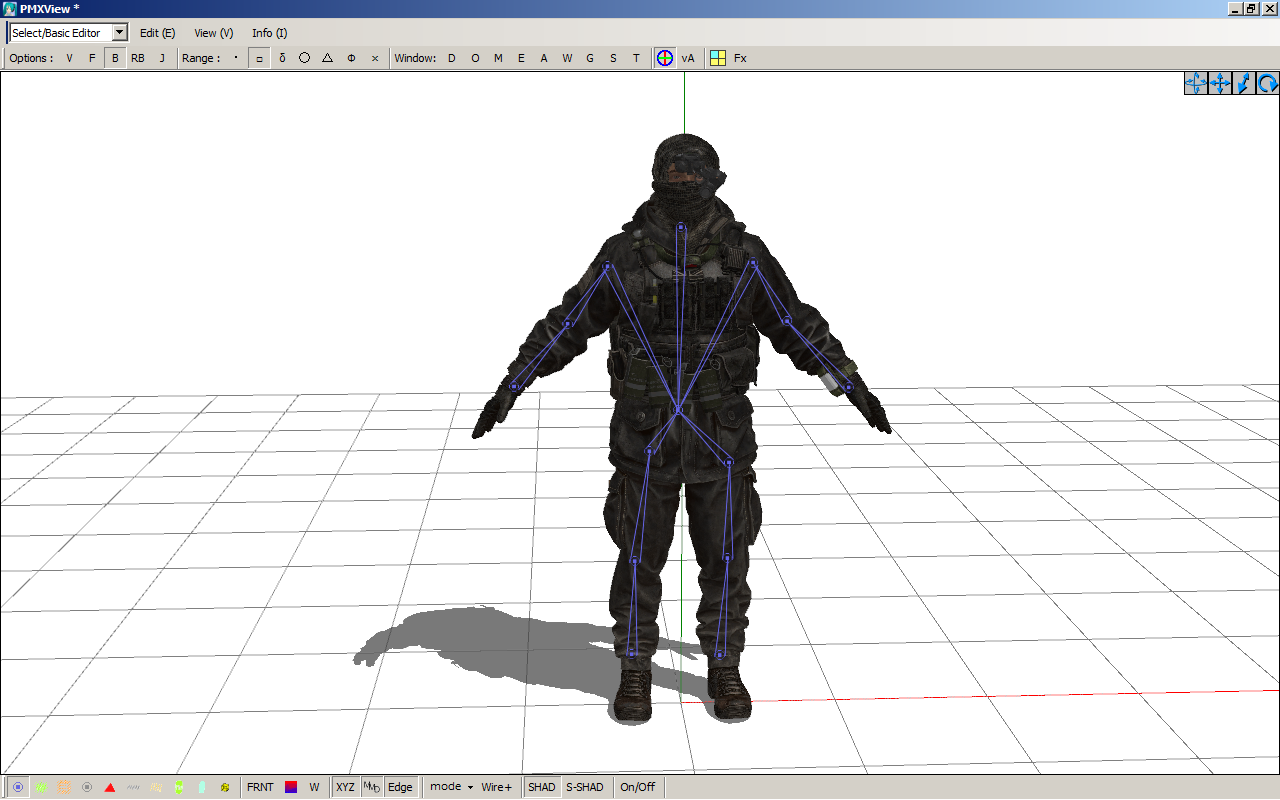Click the small yellow joint display icon

point(225,787)
